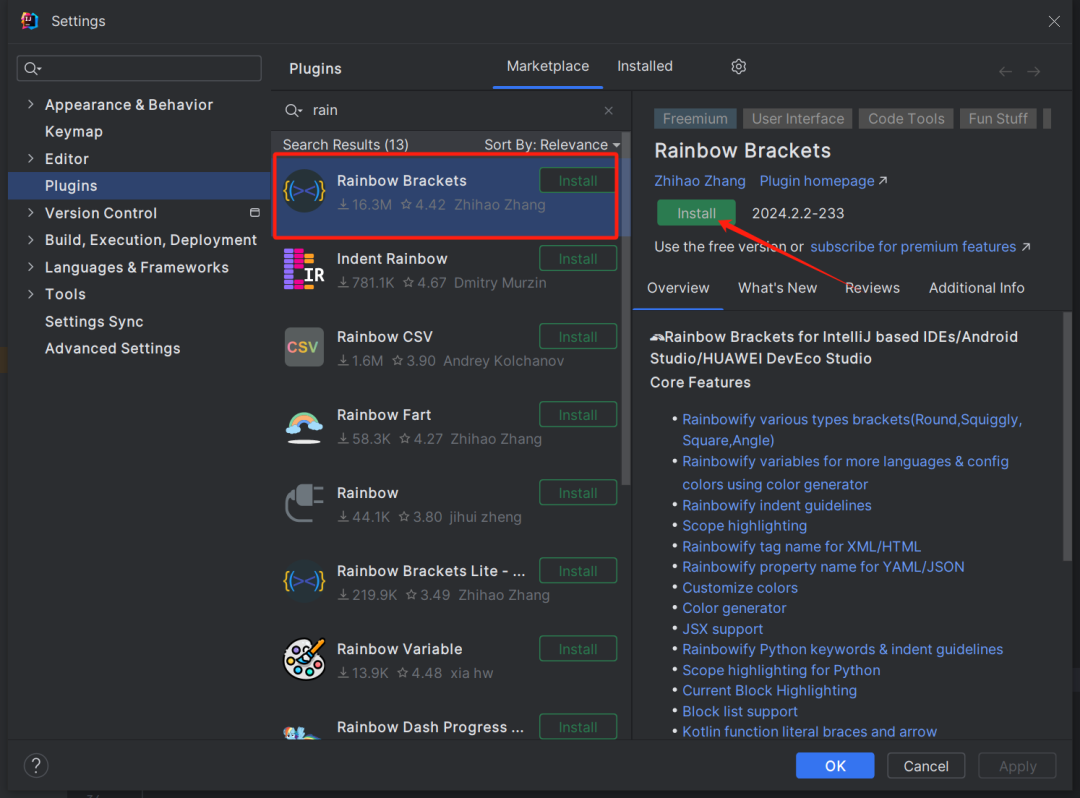Click the User Interface tag
The height and width of the screenshot is (798, 1080).
click(798, 118)
